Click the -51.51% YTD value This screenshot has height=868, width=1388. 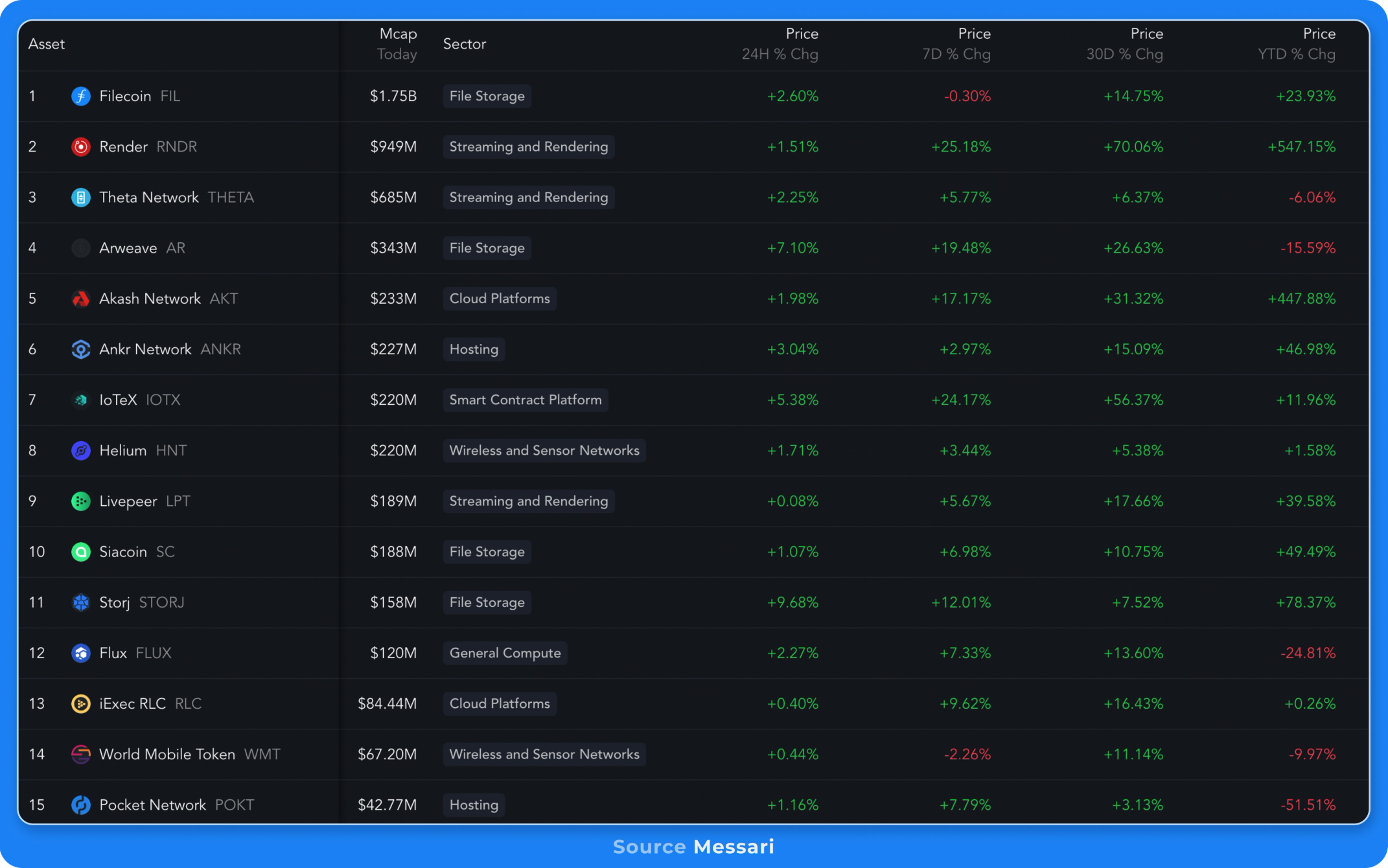pyautogui.click(x=1308, y=805)
